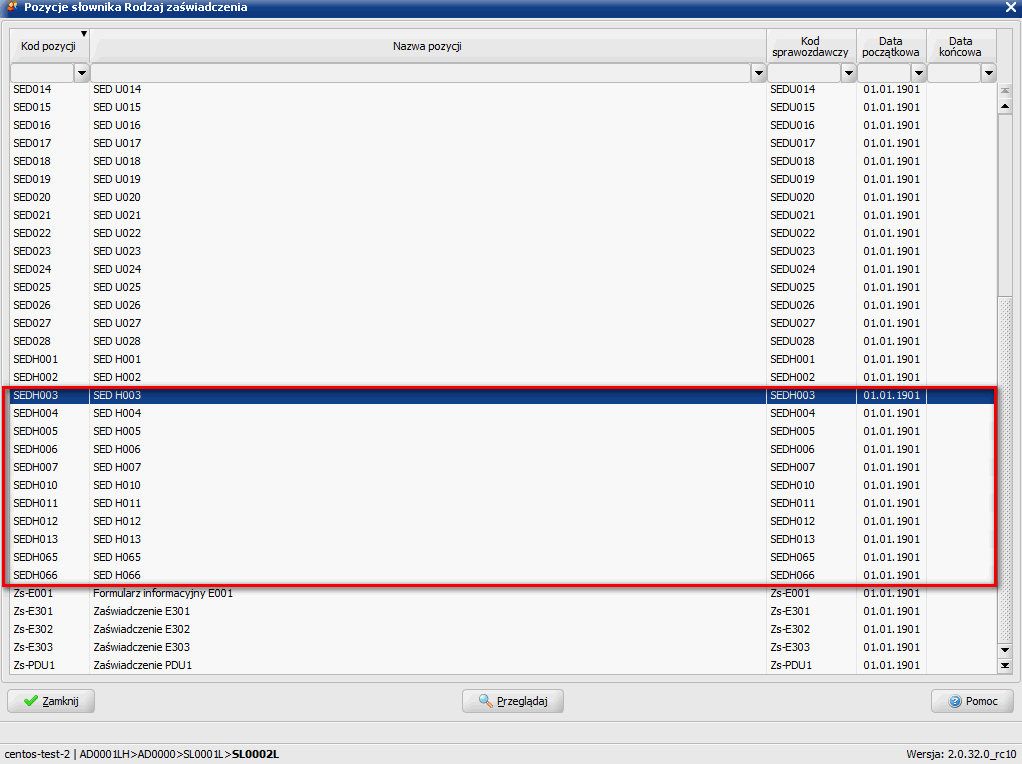Select row SED028
Image resolution: width=1022 pixels, height=764 pixels.
point(502,341)
